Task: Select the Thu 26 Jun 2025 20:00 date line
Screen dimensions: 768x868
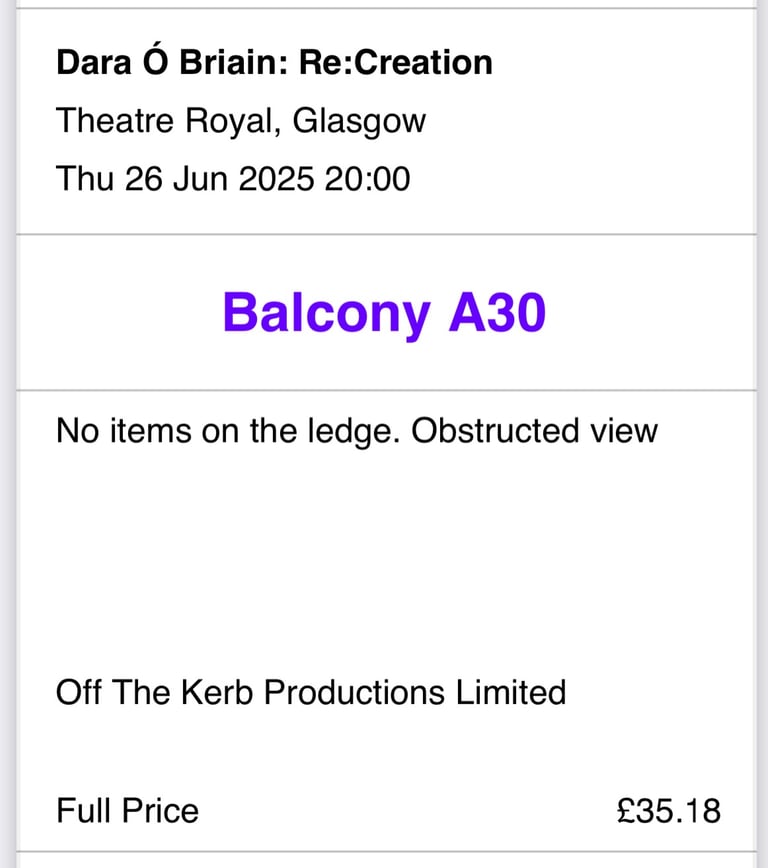Action: [x=233, y=179]
